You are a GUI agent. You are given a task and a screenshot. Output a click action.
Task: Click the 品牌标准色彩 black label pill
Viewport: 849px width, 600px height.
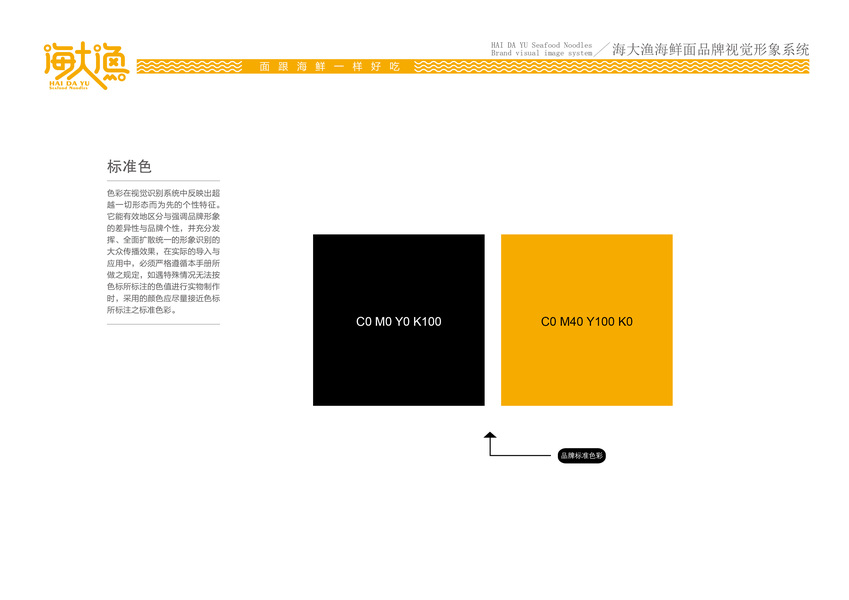point(582,456)
